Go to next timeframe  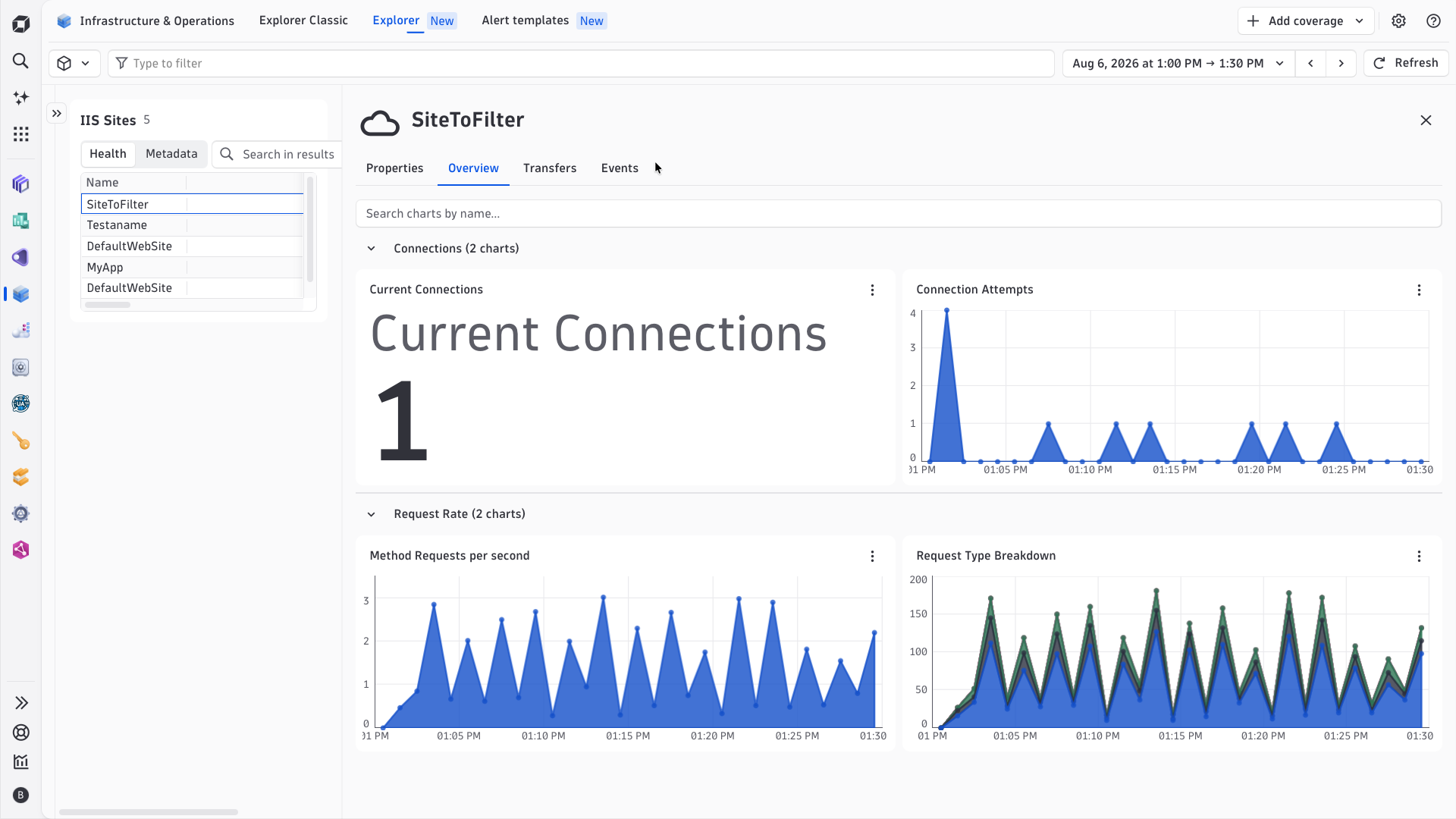pos(1341,63)
